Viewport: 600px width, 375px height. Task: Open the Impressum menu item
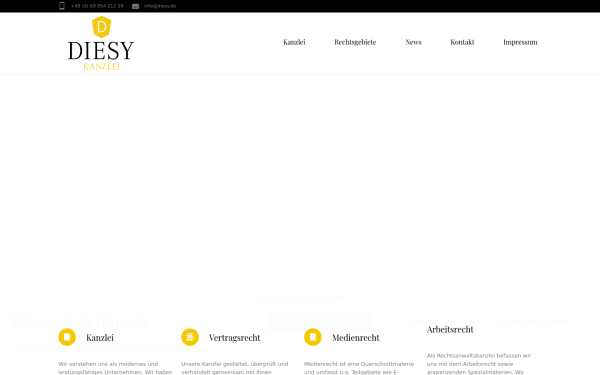tap(520, 42)
